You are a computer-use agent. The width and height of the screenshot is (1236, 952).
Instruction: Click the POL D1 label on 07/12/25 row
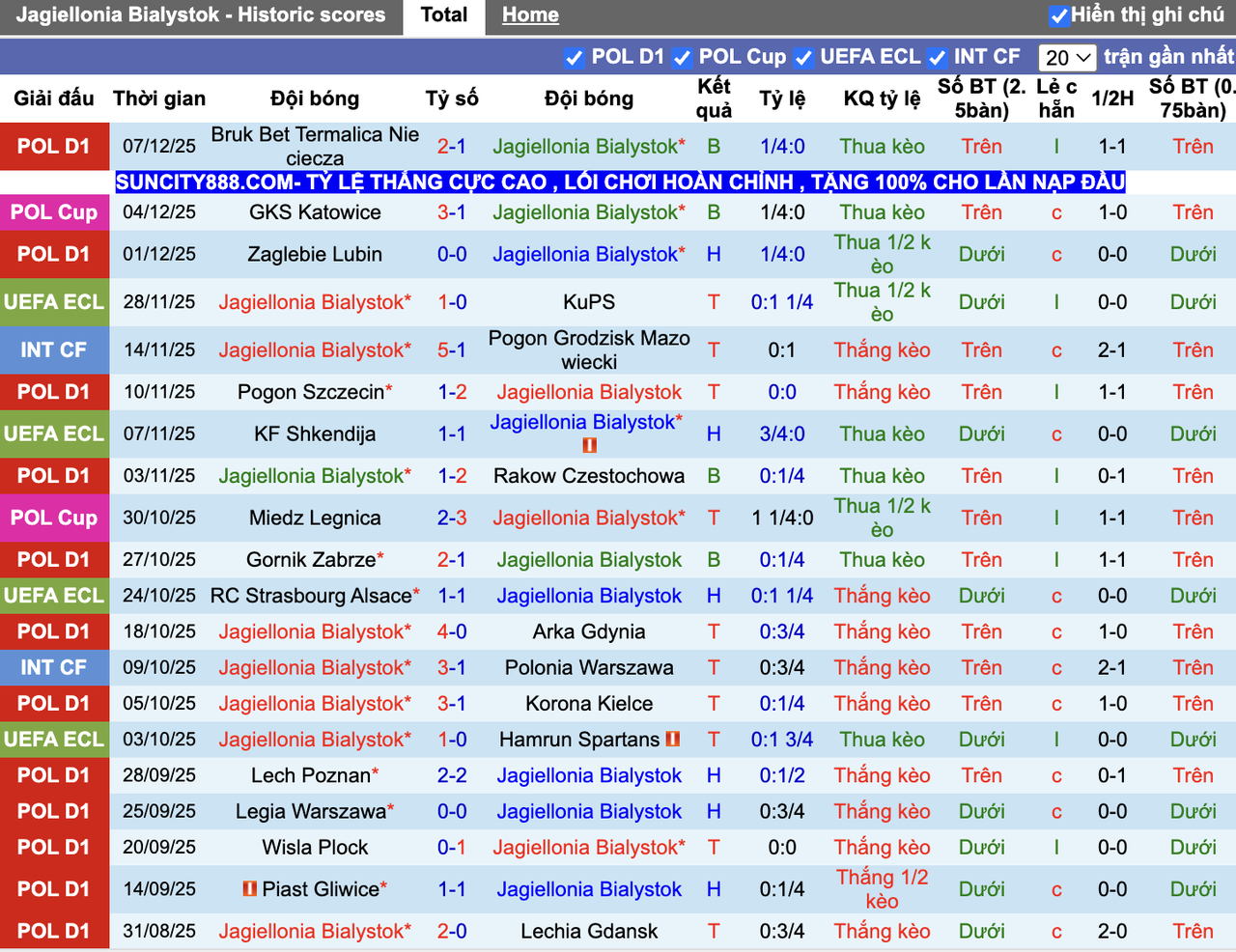click(x=54, y=147)
